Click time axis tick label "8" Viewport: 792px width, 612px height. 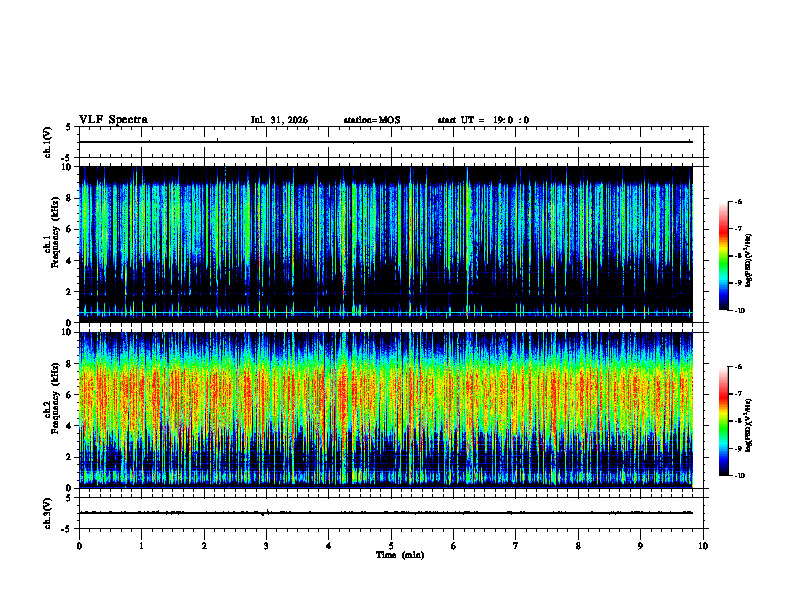point(578,546)
